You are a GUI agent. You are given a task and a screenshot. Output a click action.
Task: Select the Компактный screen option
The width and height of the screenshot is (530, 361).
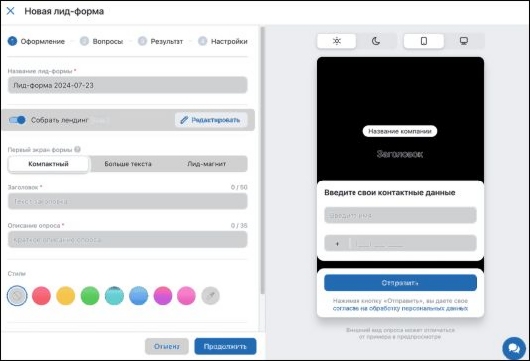[x=48, y=164]
